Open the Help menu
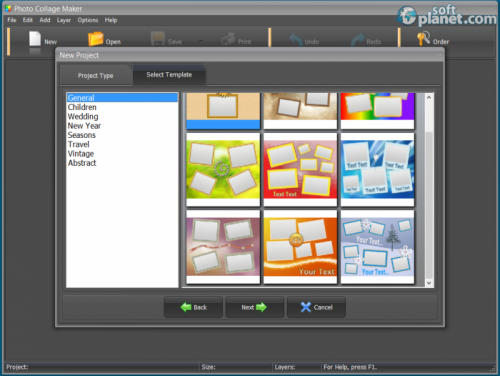Viewport: 500px width, 376px height. (111, 20)
